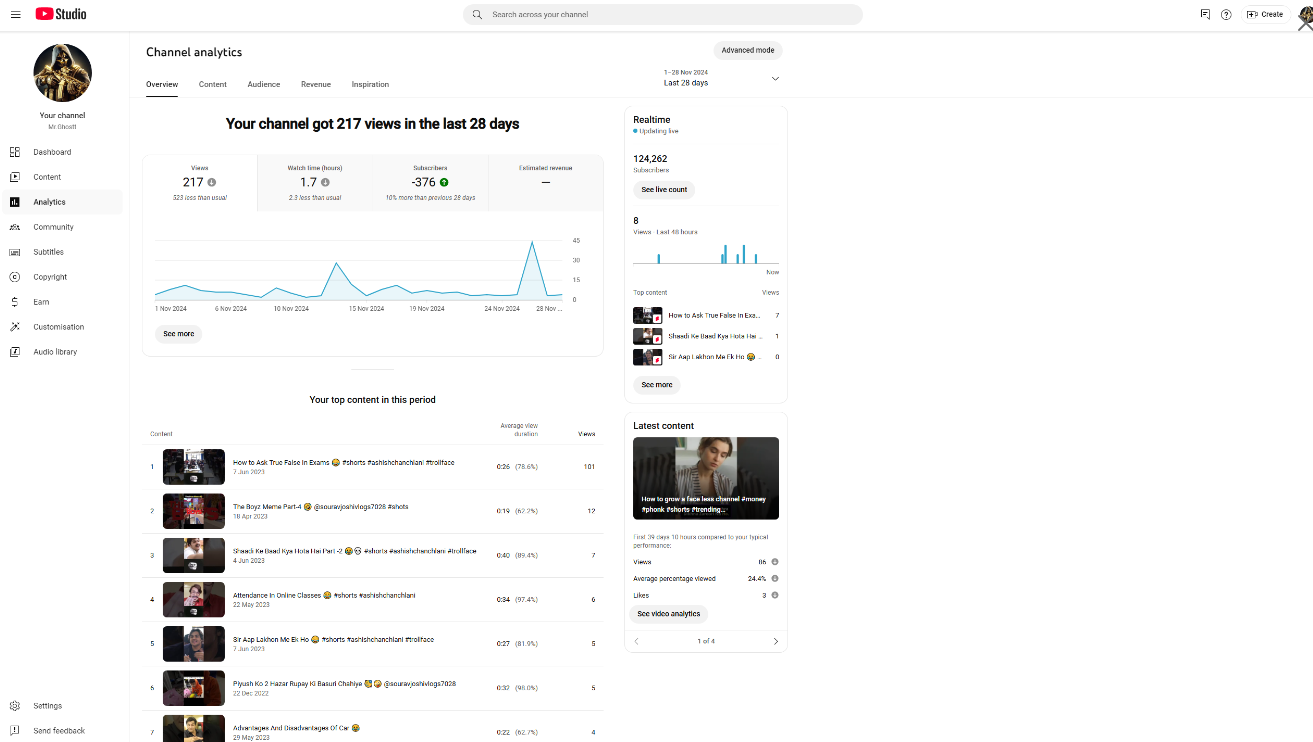Click the 1 of 4 pagination text
This screenshot has width=1313, height=742.
(x=706, y=641)
